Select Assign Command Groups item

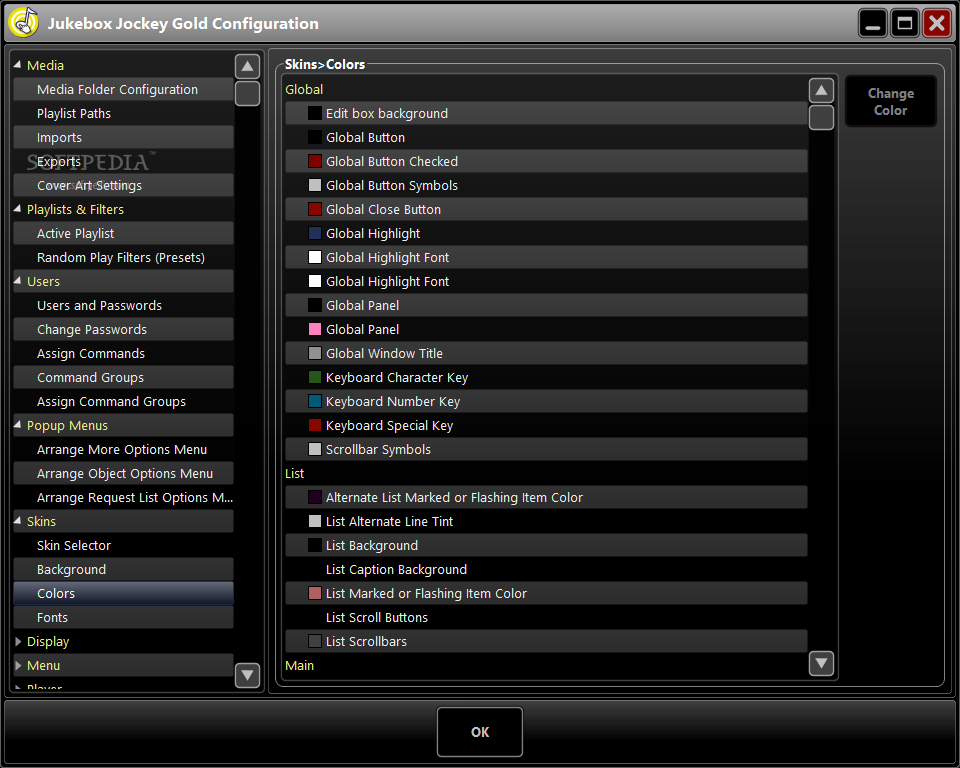(123, 401)
